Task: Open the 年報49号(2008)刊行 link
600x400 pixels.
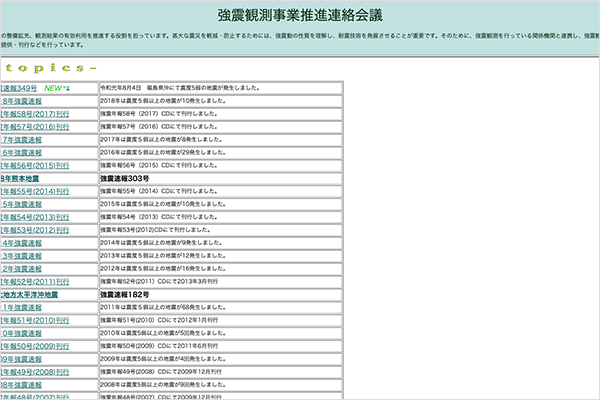Action: [x=35, y=372]
